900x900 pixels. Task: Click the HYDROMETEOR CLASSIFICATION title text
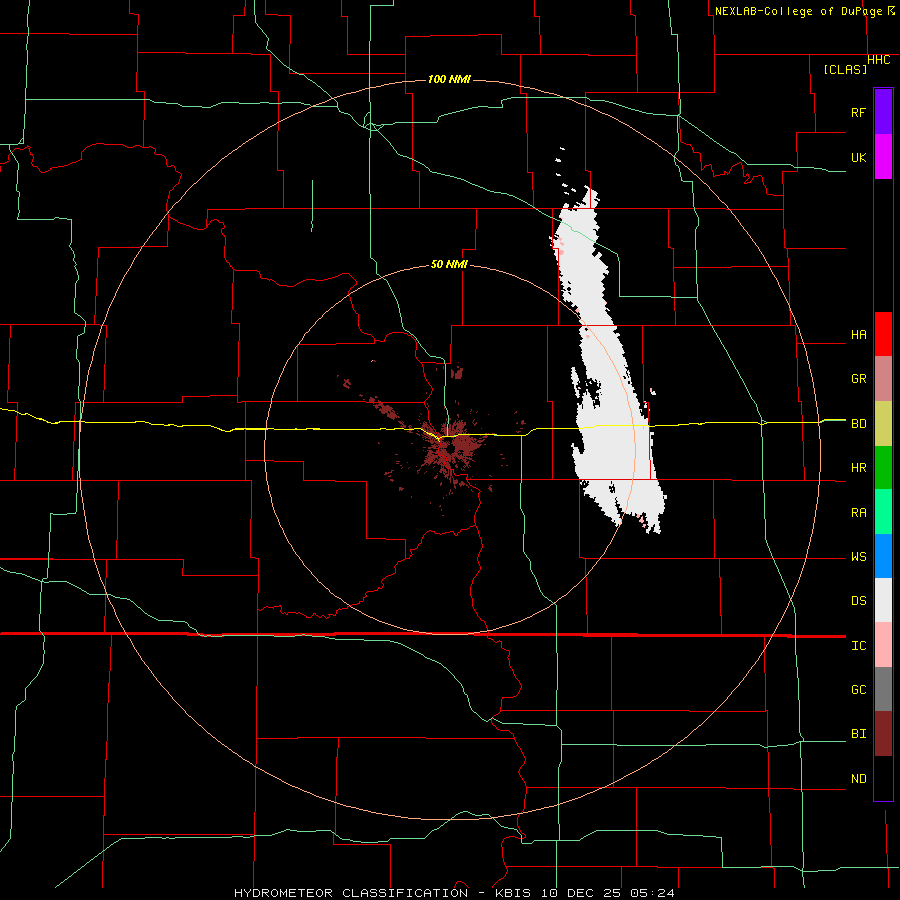coord(351,893)
